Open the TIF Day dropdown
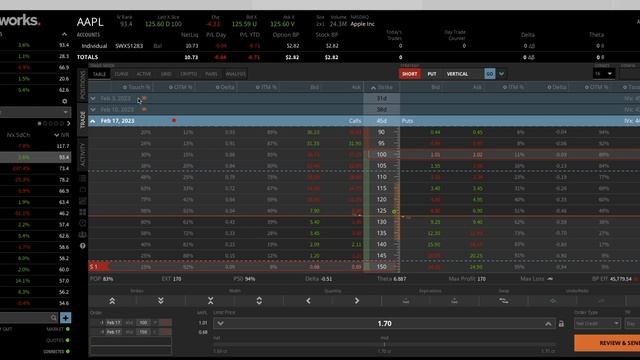The image size is (640, 360). (x=632, y=324)
